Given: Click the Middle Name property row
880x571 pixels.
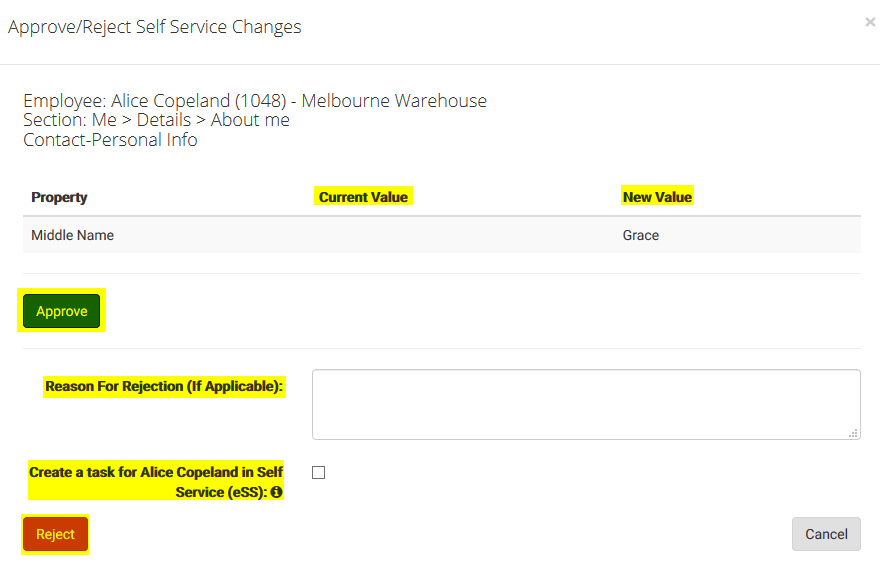Looking at the screenshot, I should pyautogui.click(x=442, y=235).
